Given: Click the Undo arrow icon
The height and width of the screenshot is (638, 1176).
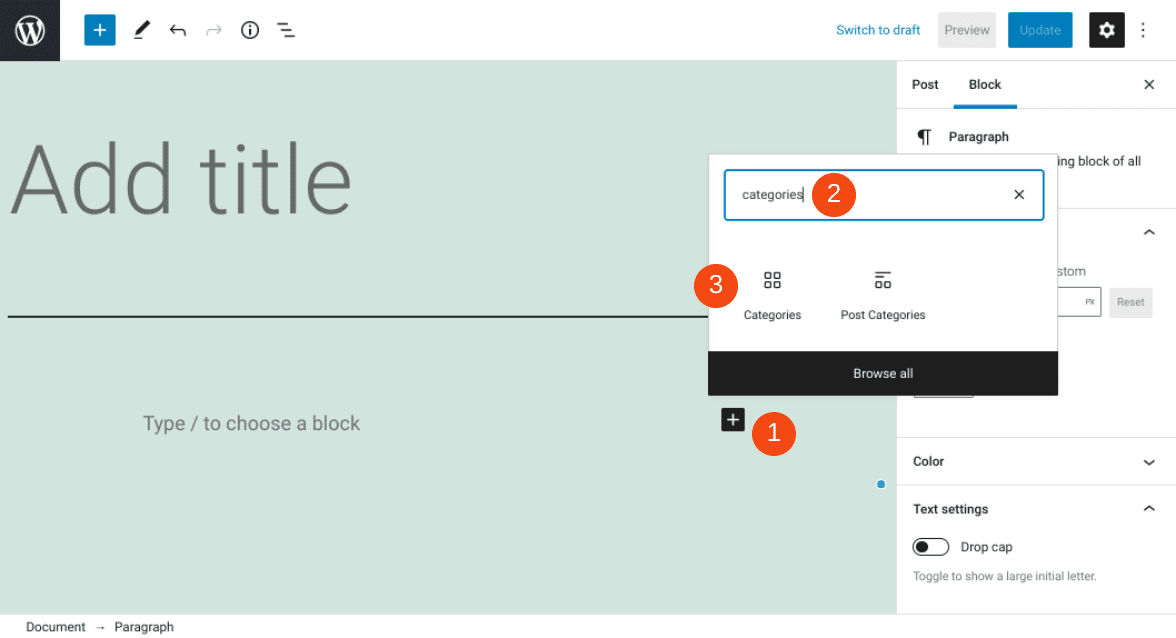Looking at the screenshot, I should [x=177, y=30].
